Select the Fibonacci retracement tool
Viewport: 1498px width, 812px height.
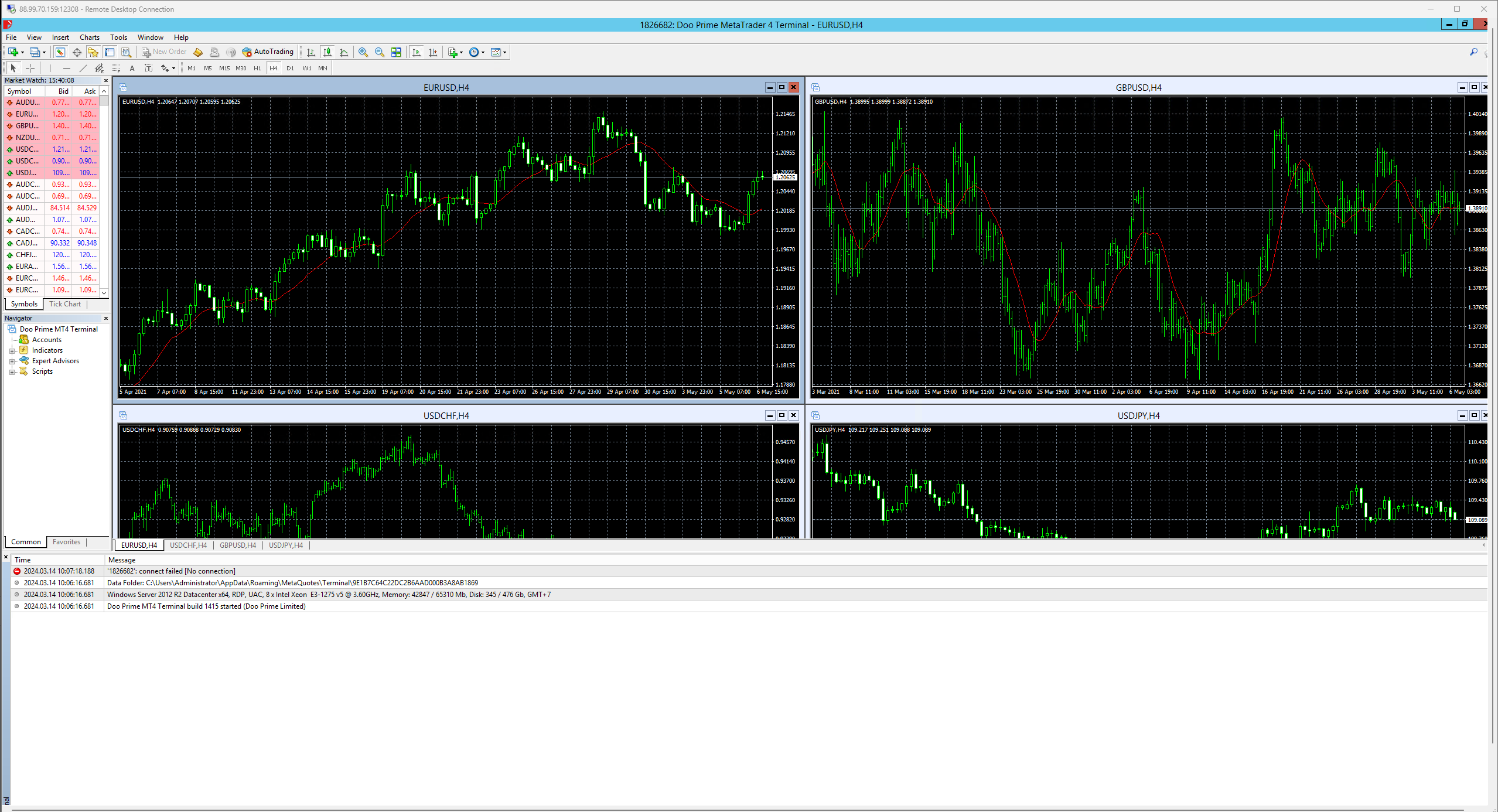[x=116, y=69]
